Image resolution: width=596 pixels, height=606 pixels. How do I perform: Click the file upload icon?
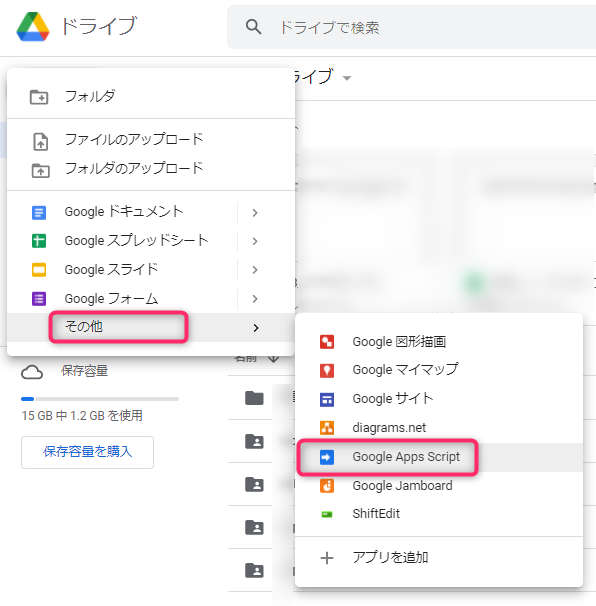tap(41, 141)
